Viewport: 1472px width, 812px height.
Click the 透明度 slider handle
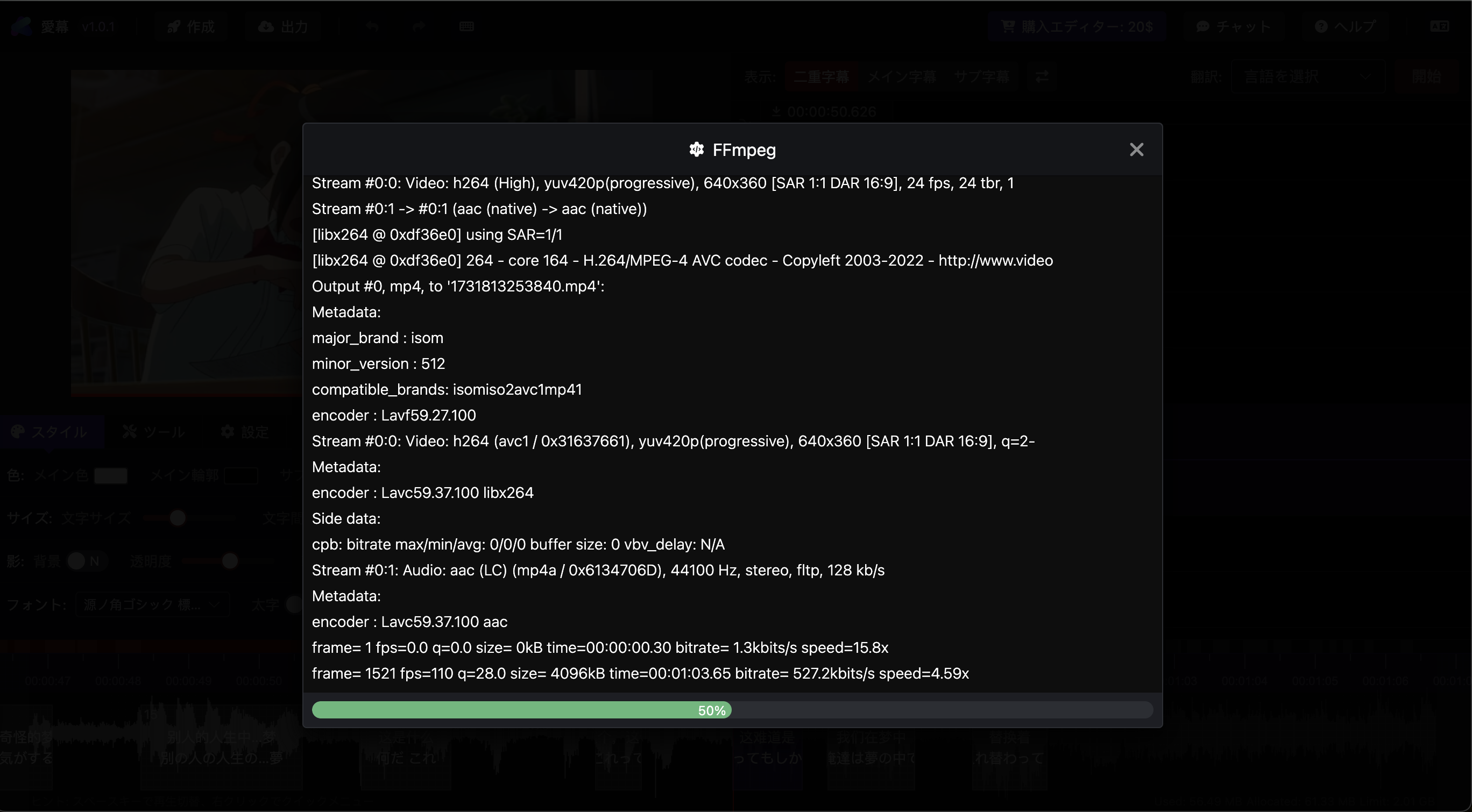click(x=230, y=561)
